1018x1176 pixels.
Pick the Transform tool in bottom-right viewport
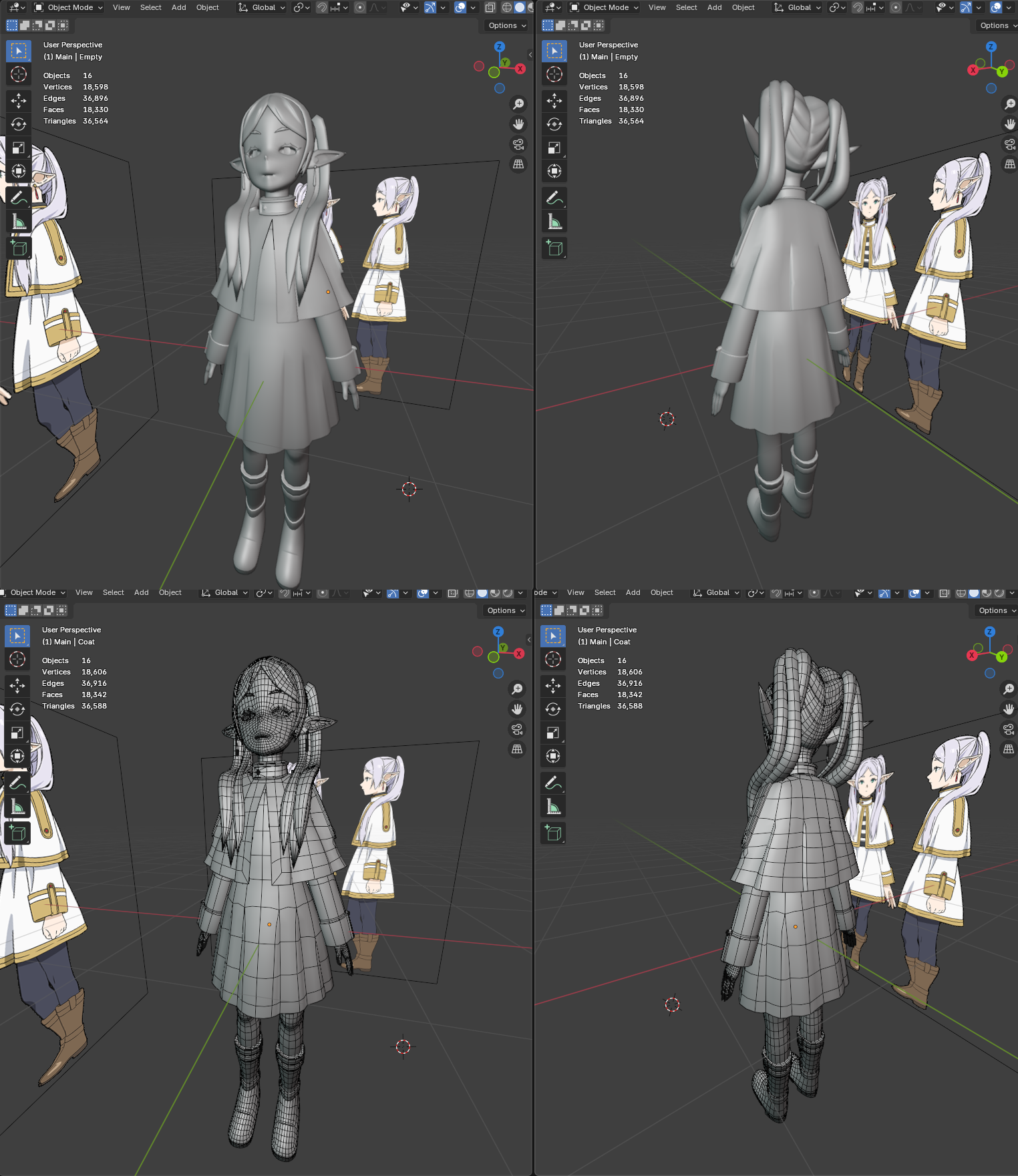coord(553,756)
